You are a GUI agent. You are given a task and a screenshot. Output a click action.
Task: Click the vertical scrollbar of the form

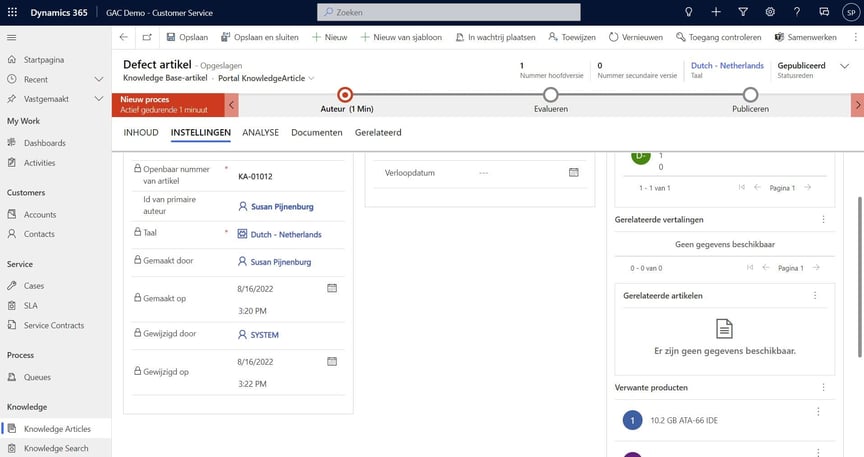860,277
